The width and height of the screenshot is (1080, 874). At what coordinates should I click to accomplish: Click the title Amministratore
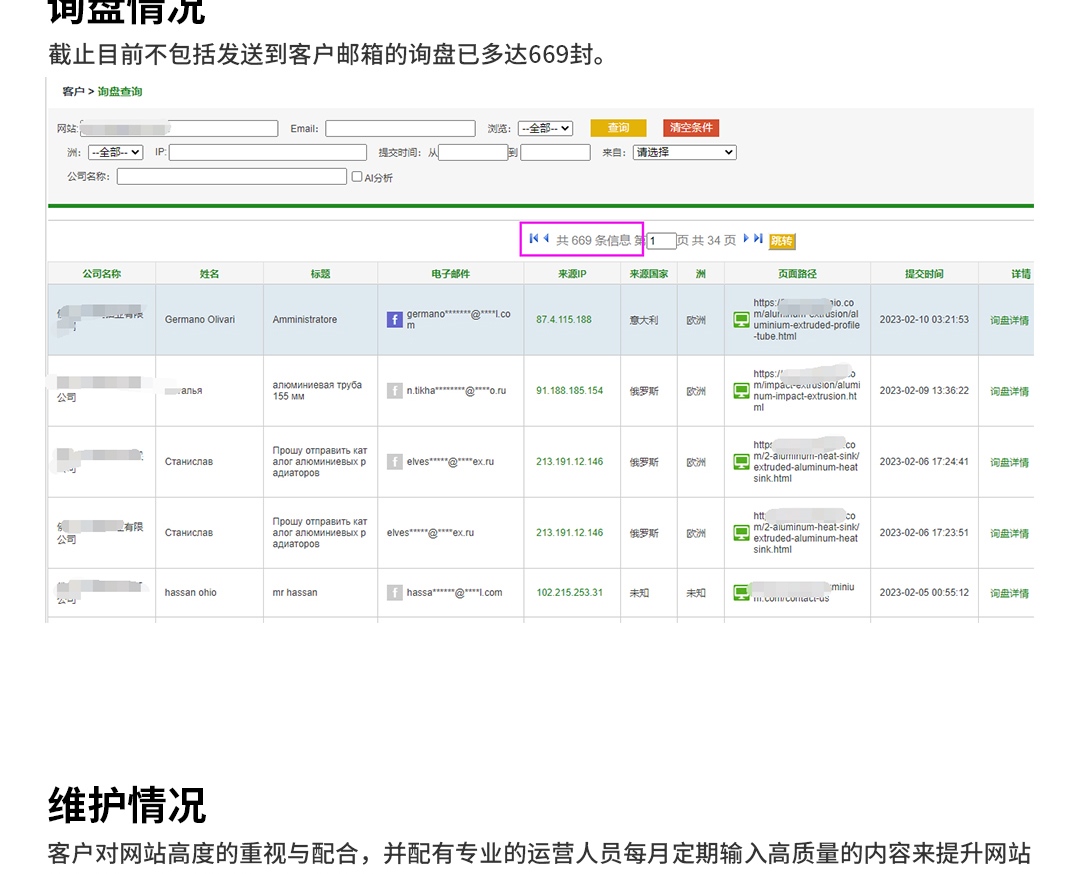tap(304, 320)
